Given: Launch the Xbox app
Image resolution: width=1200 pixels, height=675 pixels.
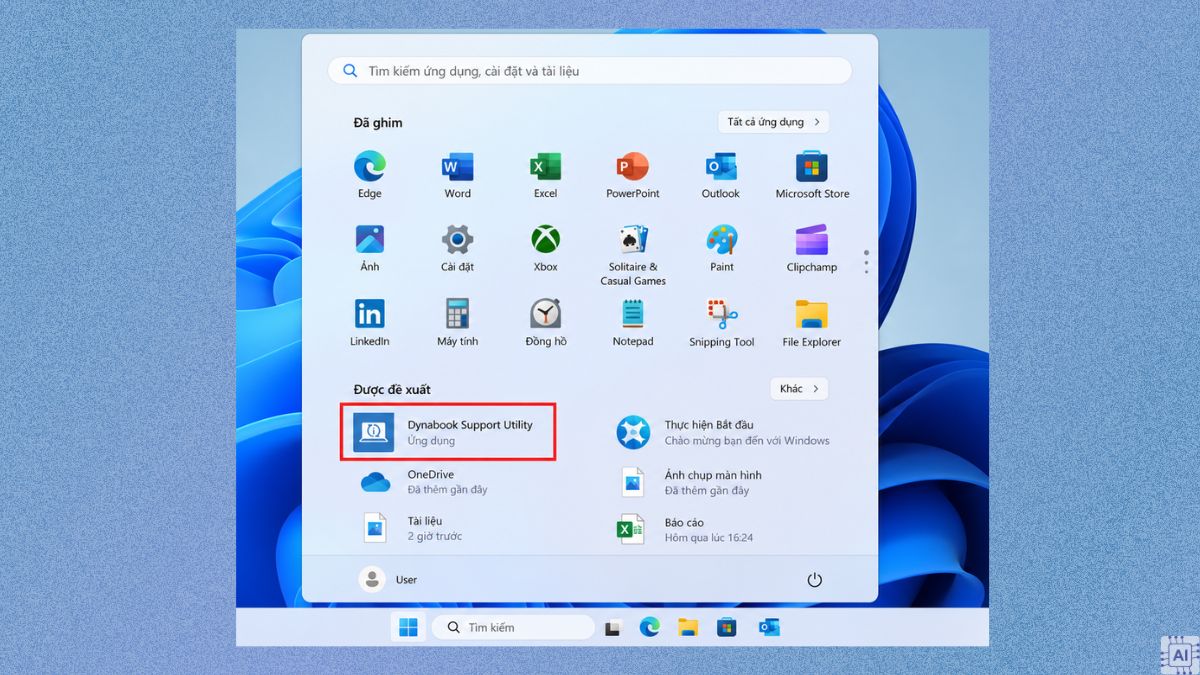Looking at the screenshot, I should point(545,248).
